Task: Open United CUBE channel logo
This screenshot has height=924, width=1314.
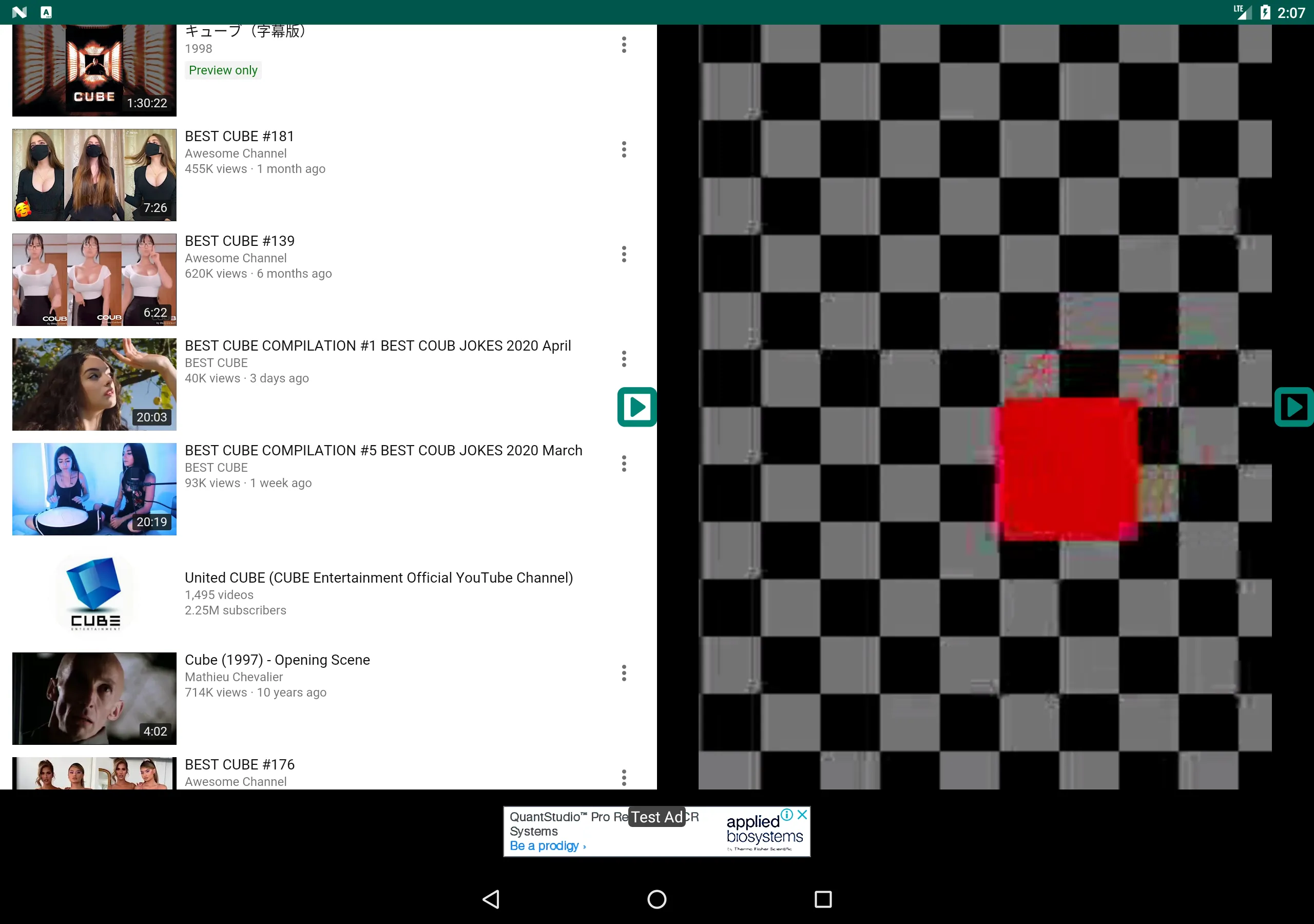Action: click(x=94, y=594)
